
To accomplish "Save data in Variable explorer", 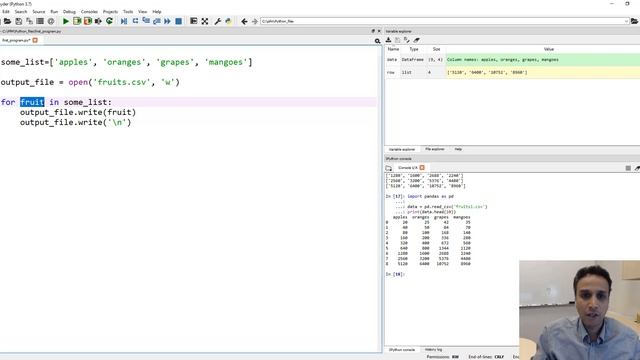I will (x=398, y=40).
